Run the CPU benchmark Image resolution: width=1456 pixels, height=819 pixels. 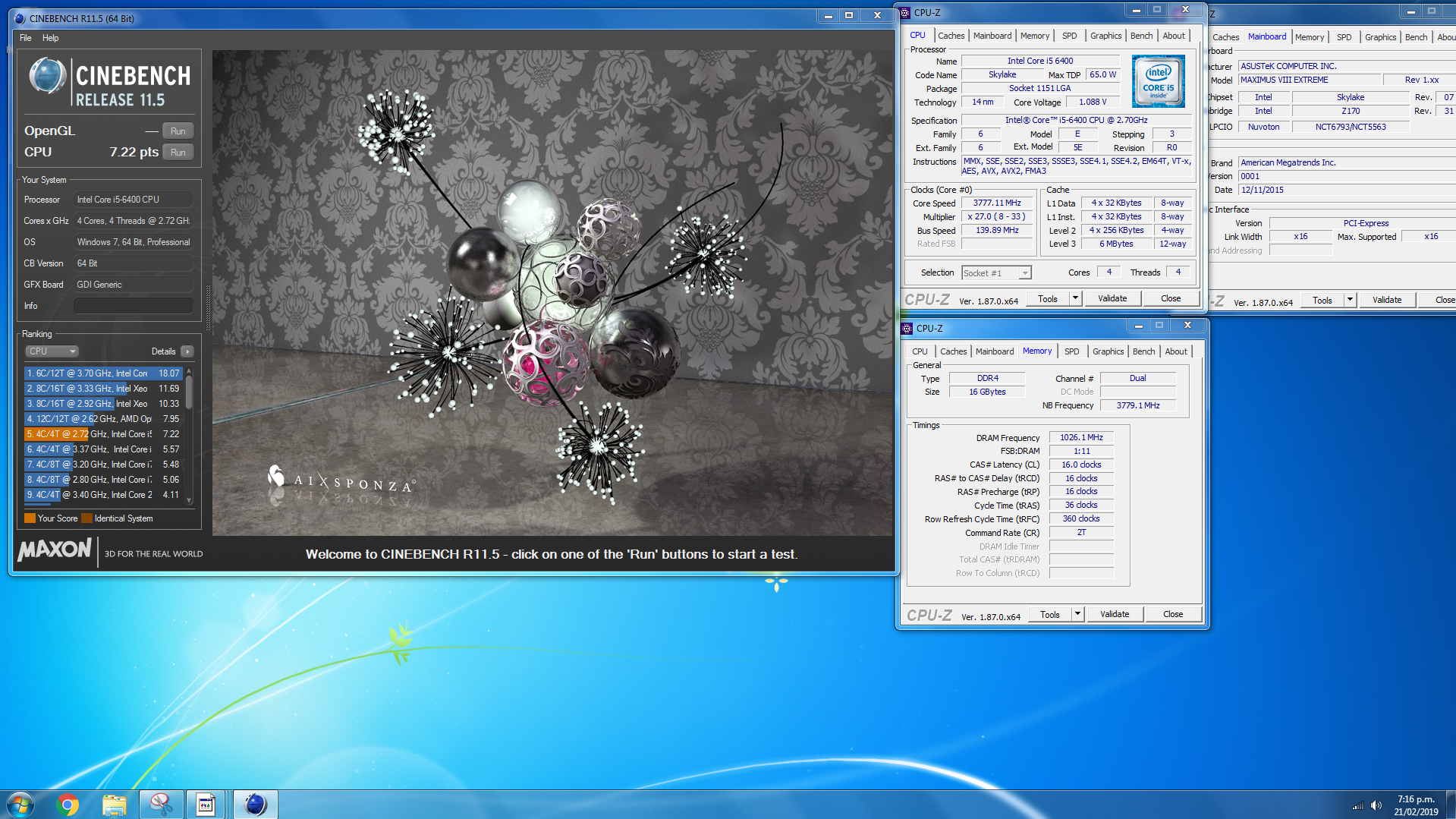178,152
